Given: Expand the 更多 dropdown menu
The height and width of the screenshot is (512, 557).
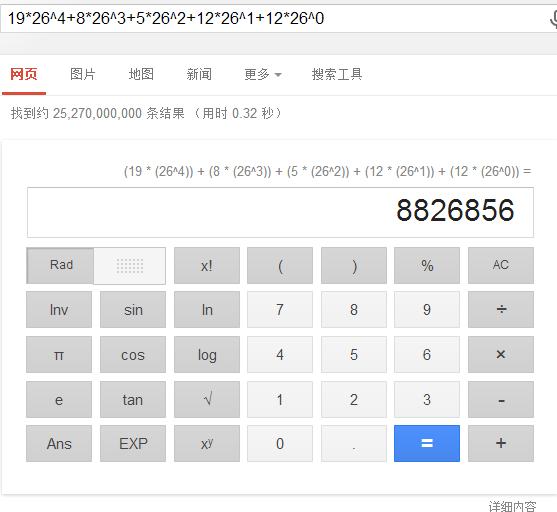Looking at the screenshot, I should point(263,74).
